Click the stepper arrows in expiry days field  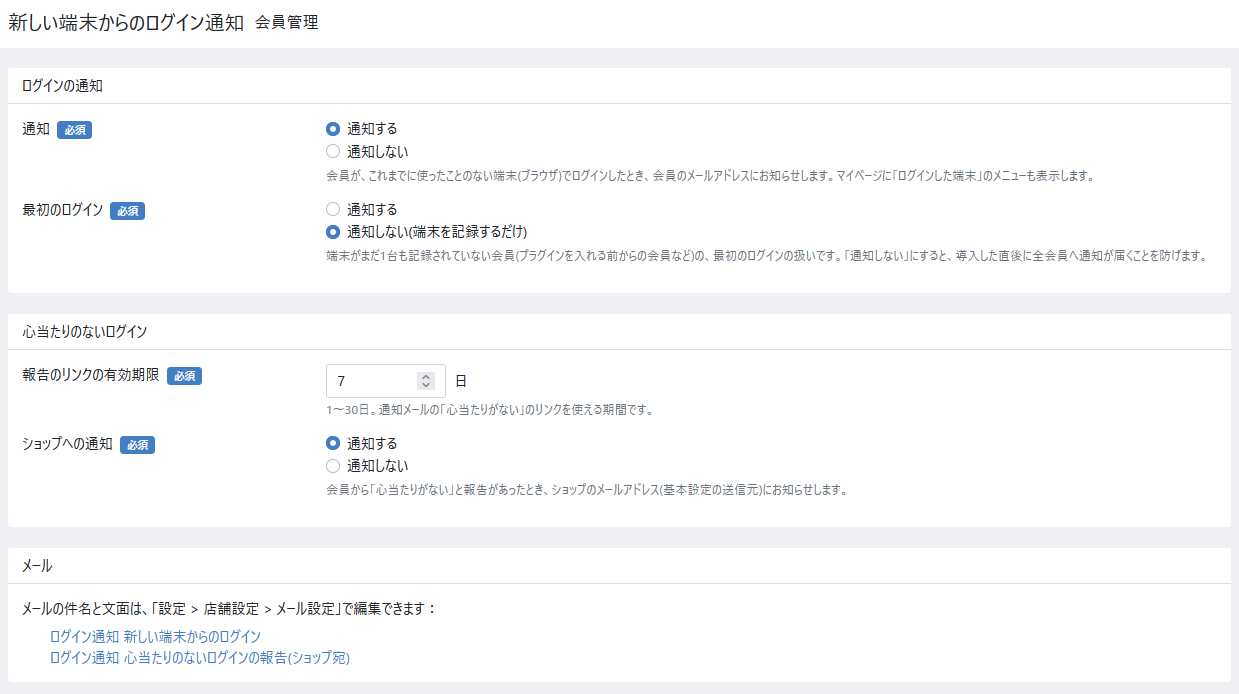tap(426, 381)
